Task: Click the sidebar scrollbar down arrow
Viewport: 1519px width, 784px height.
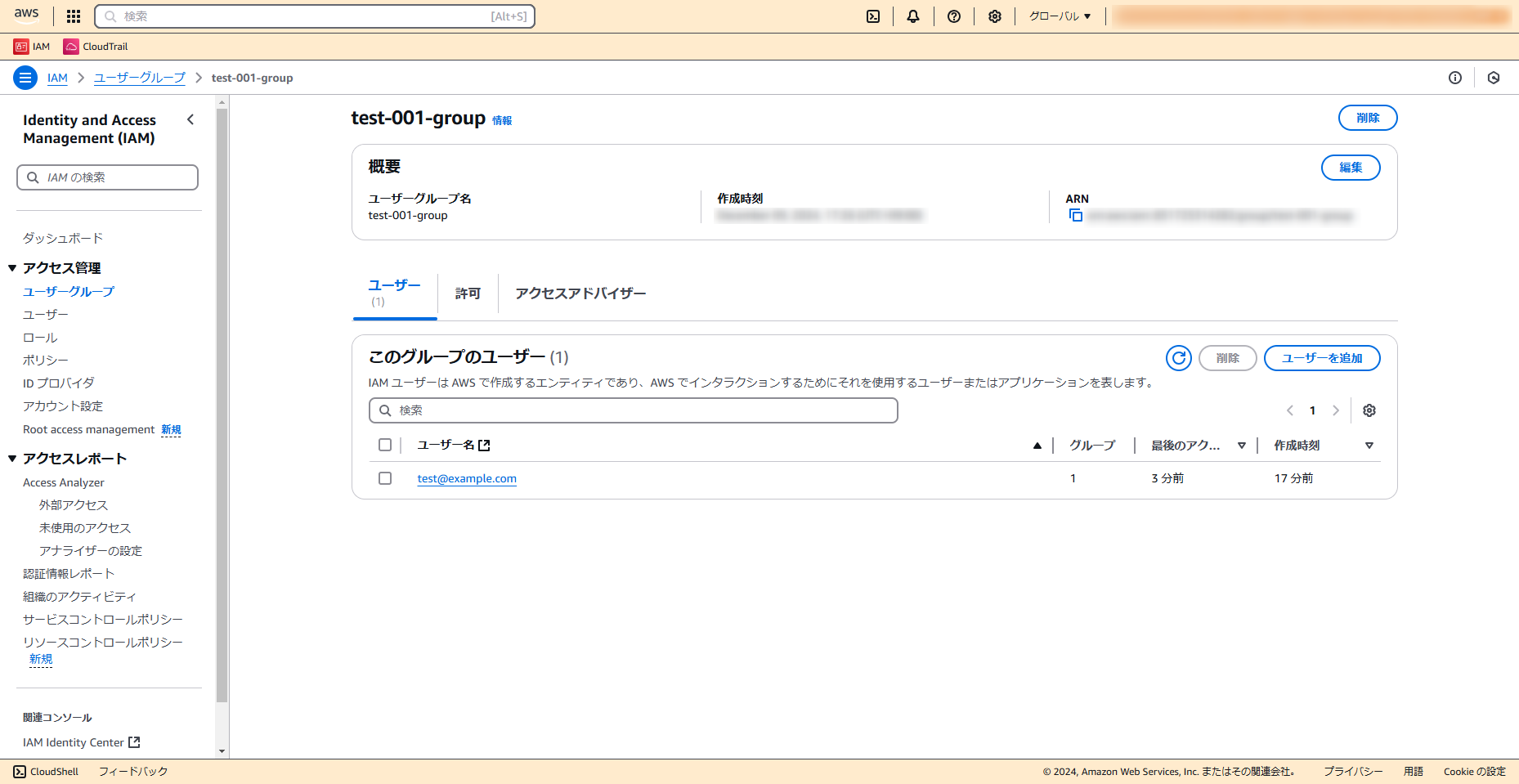Action: pyautogui.click(x=222, y=751)
